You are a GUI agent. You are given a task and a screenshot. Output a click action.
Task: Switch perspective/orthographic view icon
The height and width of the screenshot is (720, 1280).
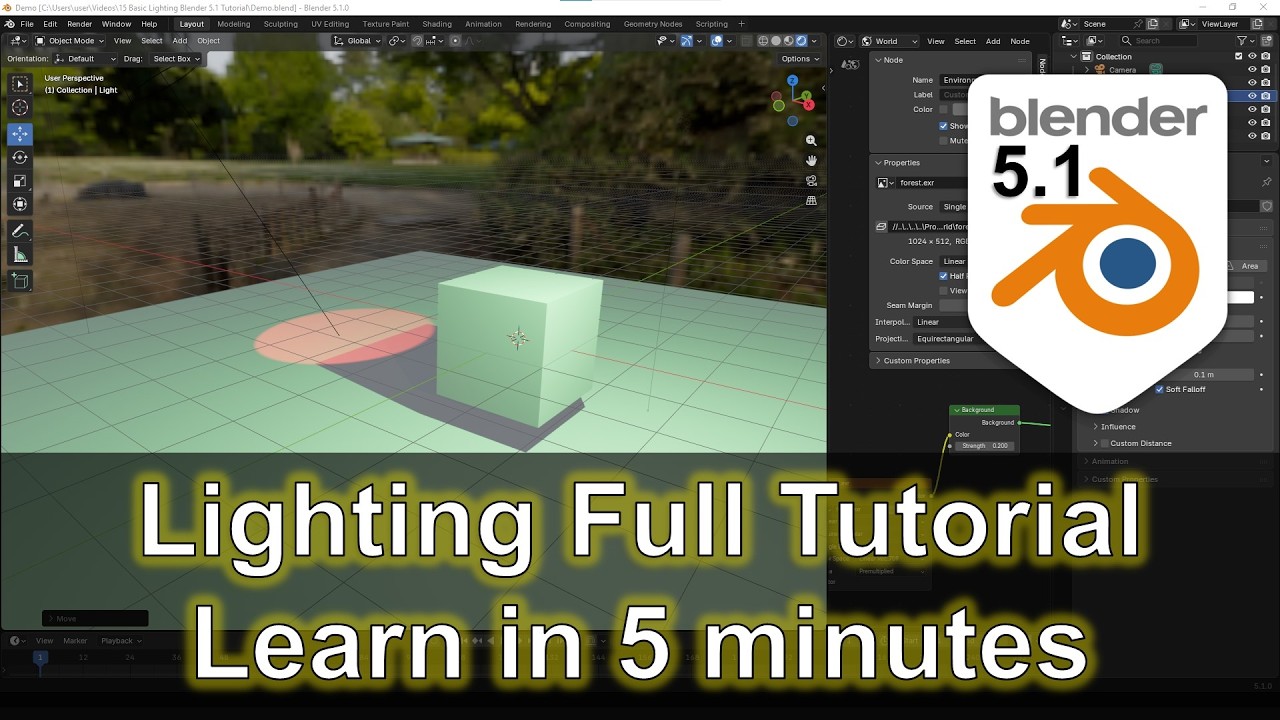(x=811, y=200)
